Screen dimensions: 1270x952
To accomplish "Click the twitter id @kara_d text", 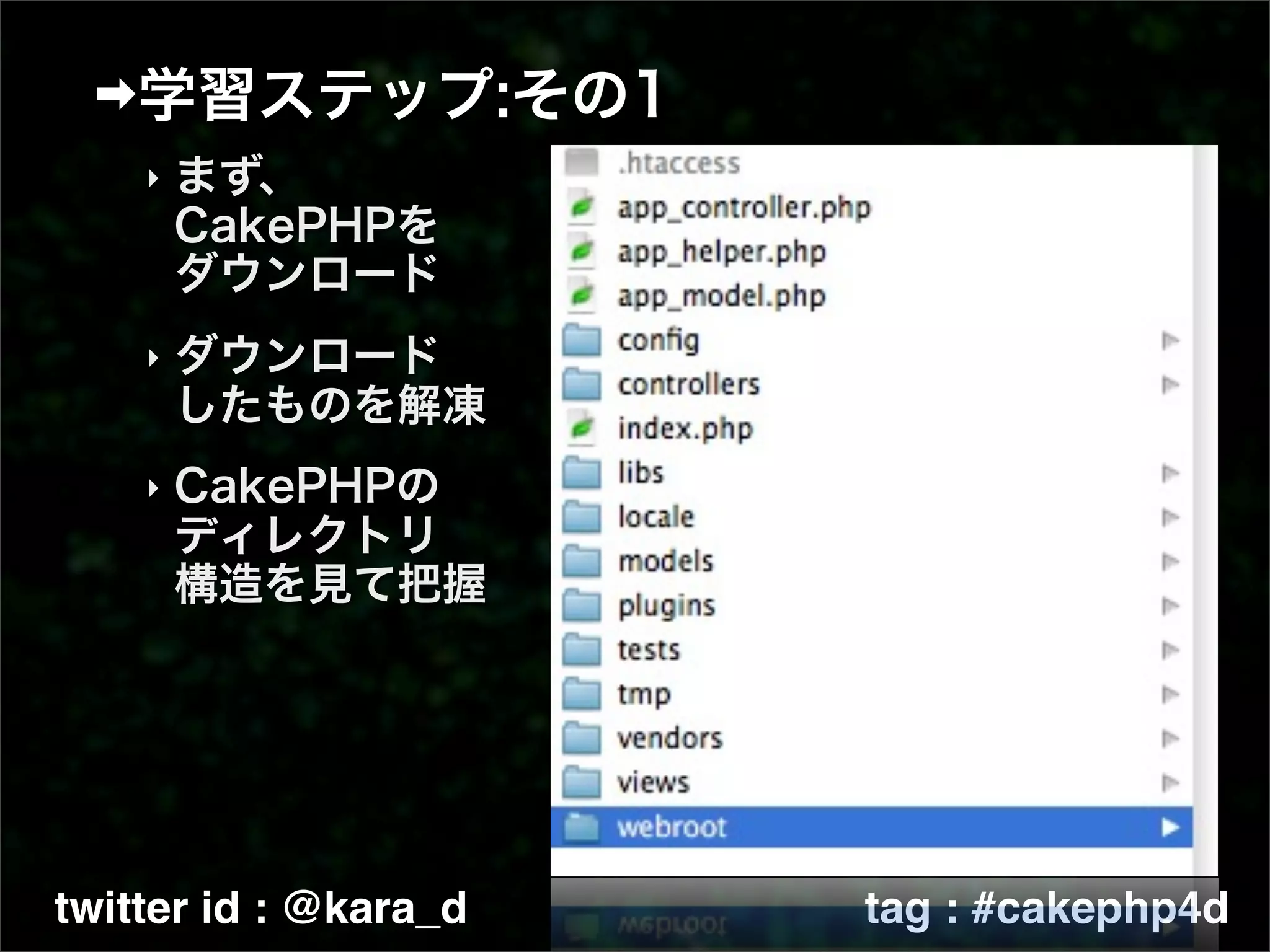I will 260,908.
